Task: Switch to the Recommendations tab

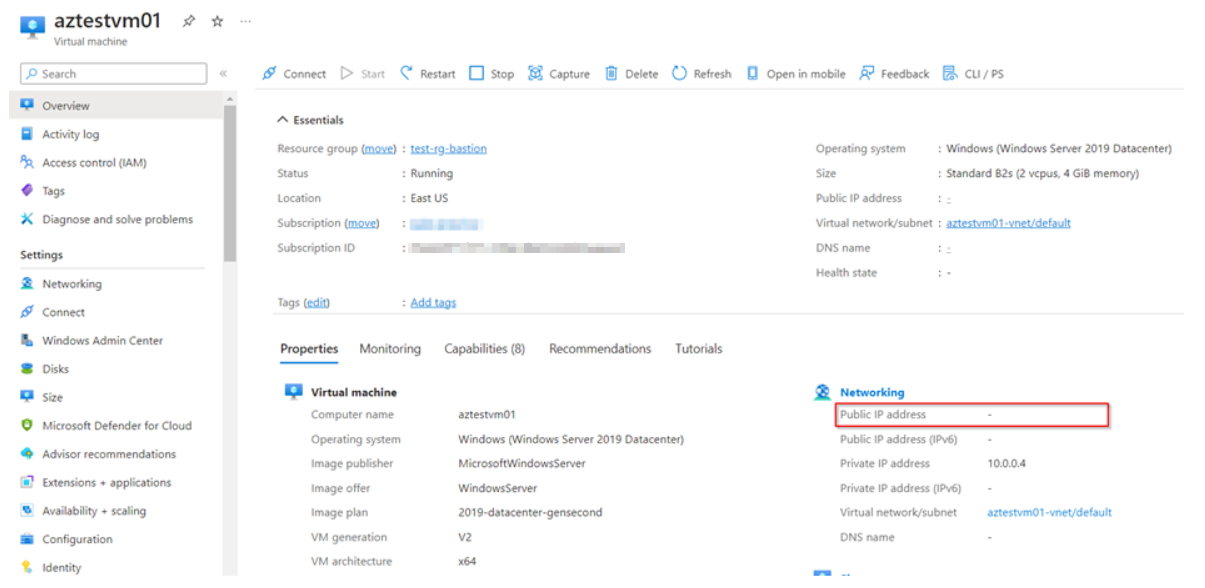Action: (x=600, y=349)
